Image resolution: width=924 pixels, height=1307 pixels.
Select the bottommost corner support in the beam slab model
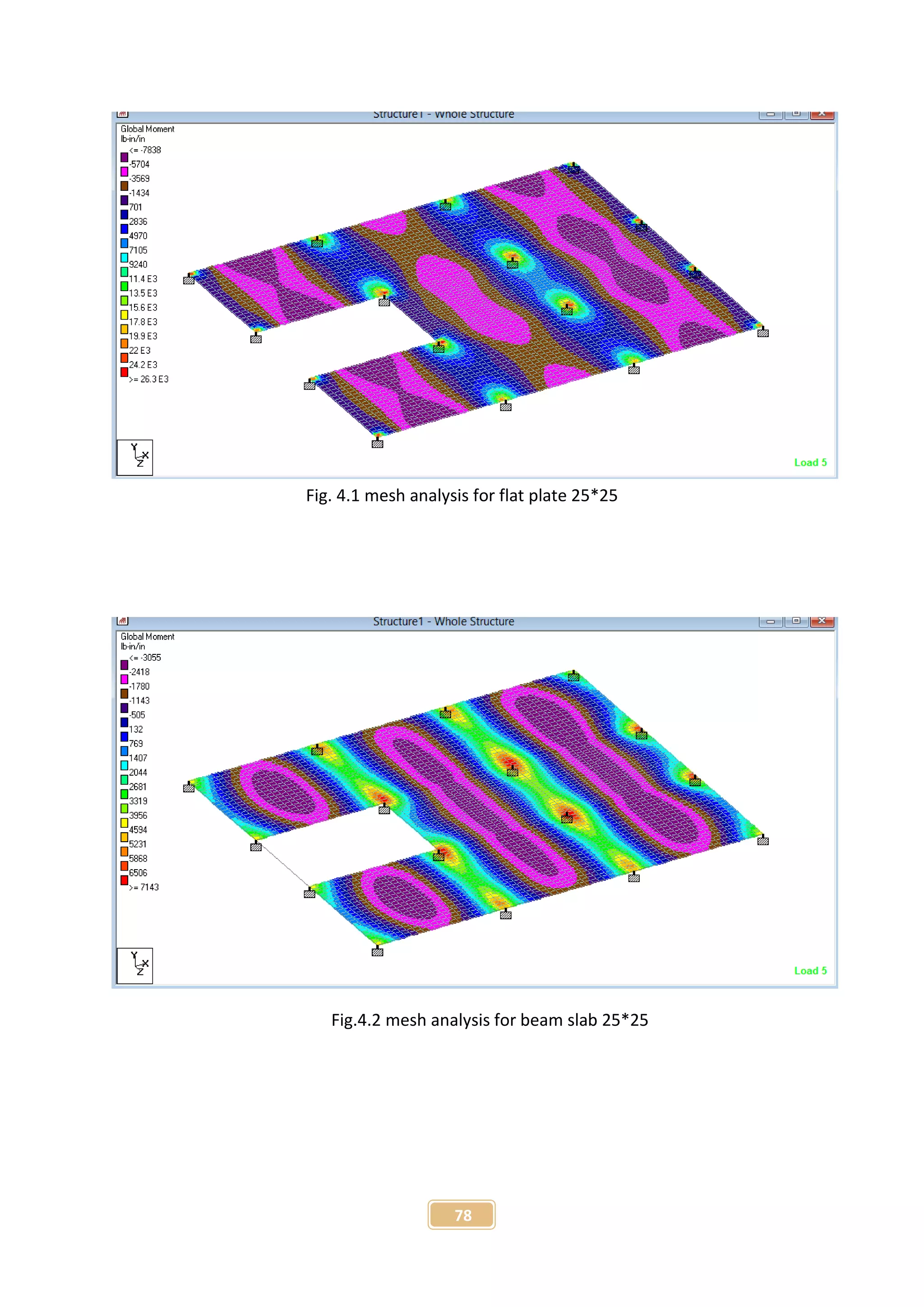[377, 952]
